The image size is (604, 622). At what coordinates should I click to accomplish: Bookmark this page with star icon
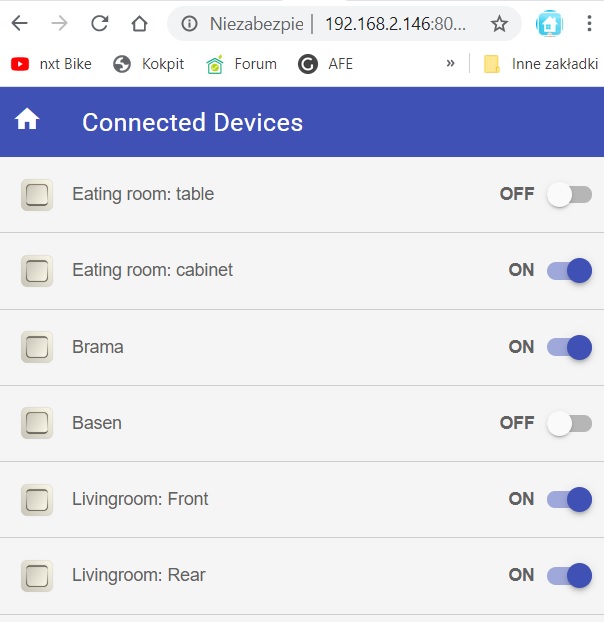click(499, 24)
